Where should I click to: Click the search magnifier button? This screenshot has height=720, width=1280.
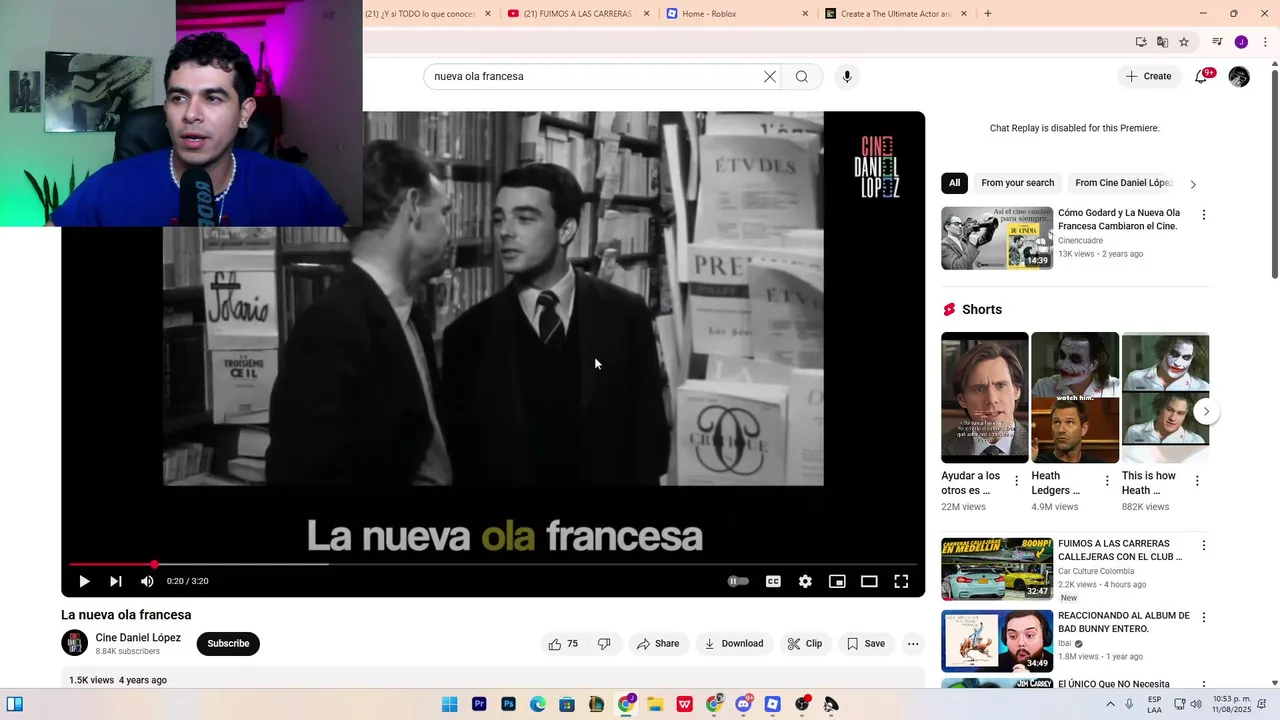[802, 76]
